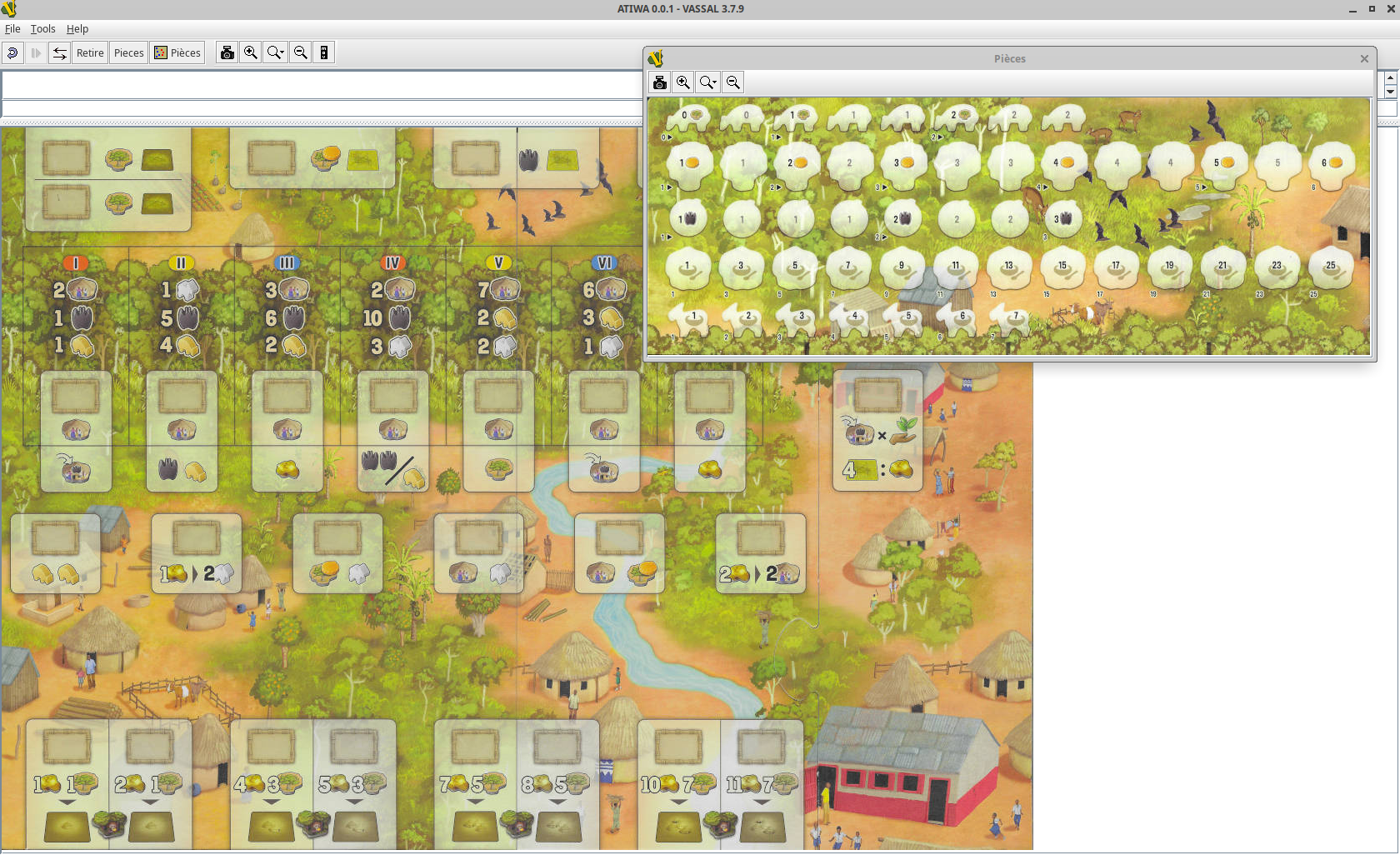The height and width of the screenshot is (855, 1400).
Task: Click the round IV marker on board
Action: [392, 263]
